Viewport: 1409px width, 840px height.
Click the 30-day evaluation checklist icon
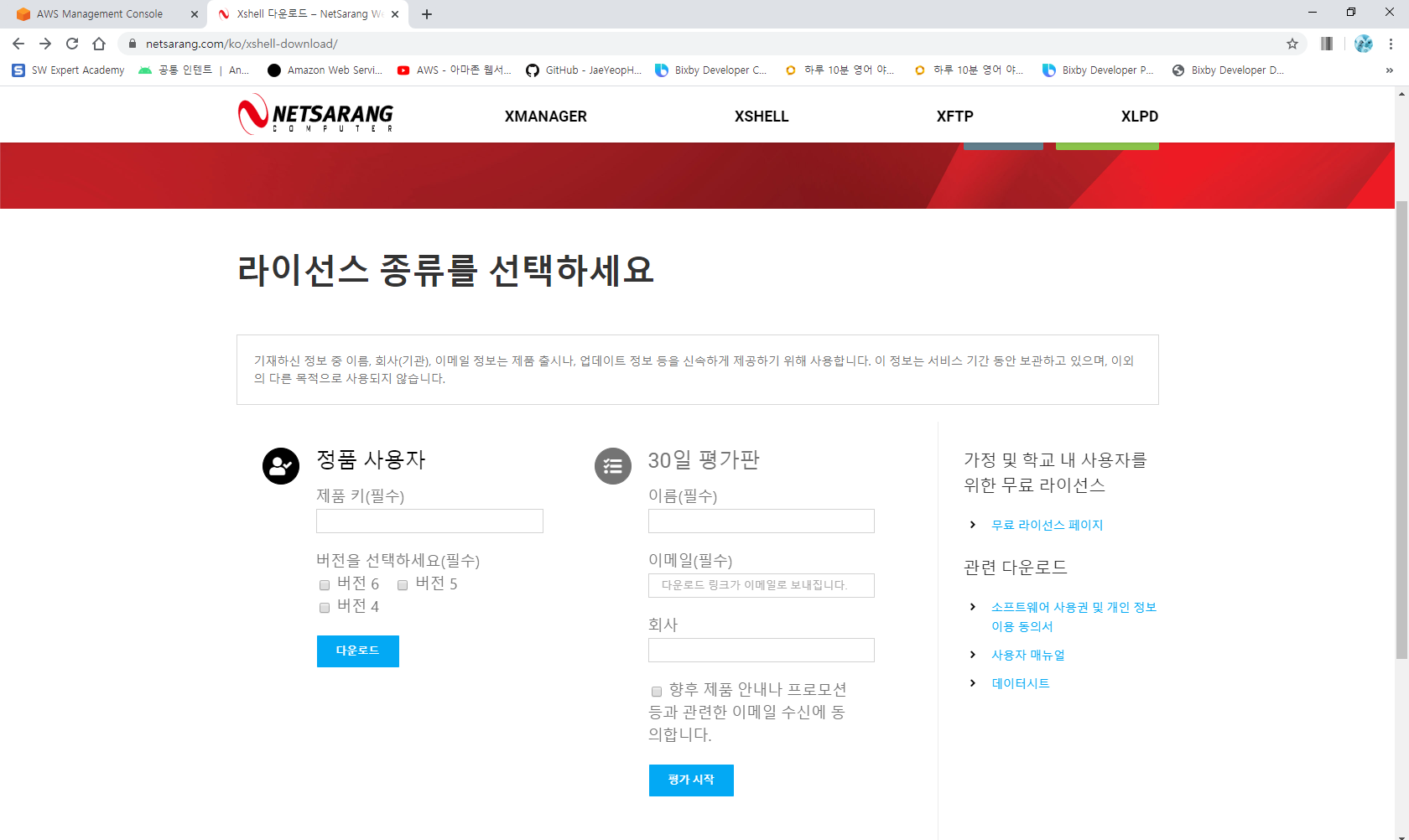tap(613, 466)
